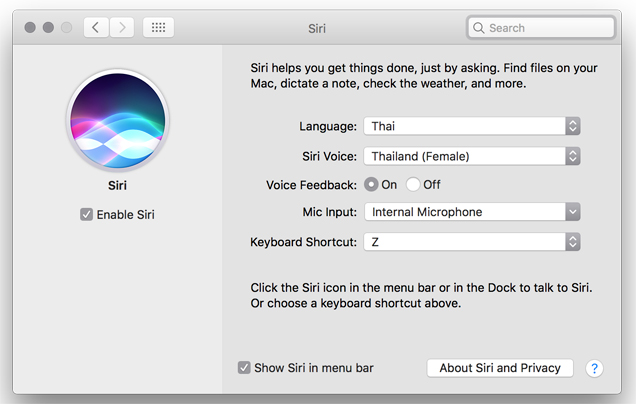Click About Siri and Privacy button
The height and width of the screenshot is (404, 636).
500,368
